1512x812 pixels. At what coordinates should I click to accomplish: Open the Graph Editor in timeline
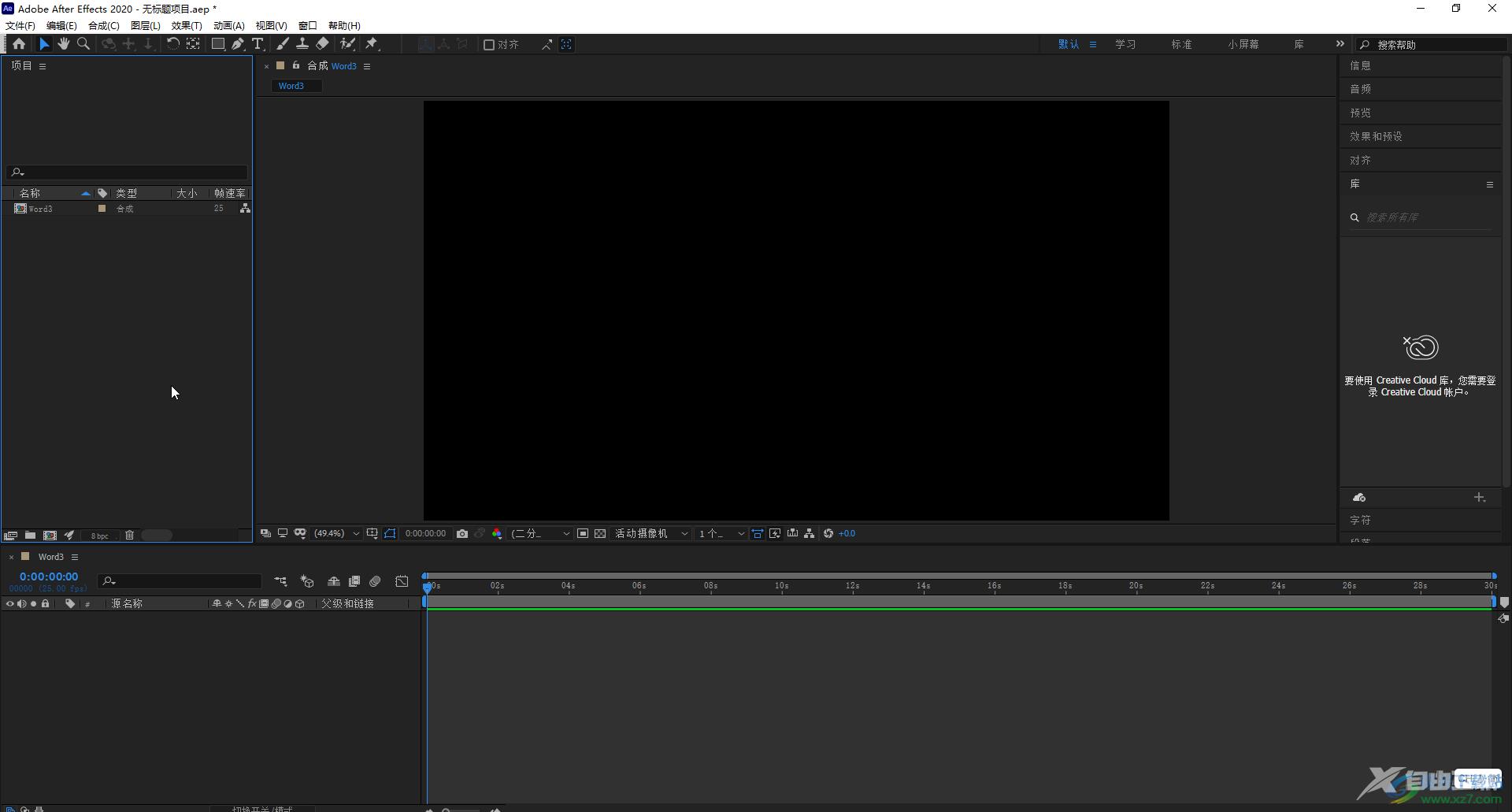[x=402, y=581]
